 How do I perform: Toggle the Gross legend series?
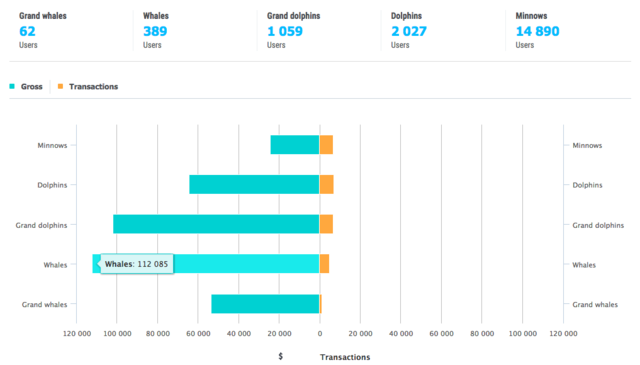(26, 87)
